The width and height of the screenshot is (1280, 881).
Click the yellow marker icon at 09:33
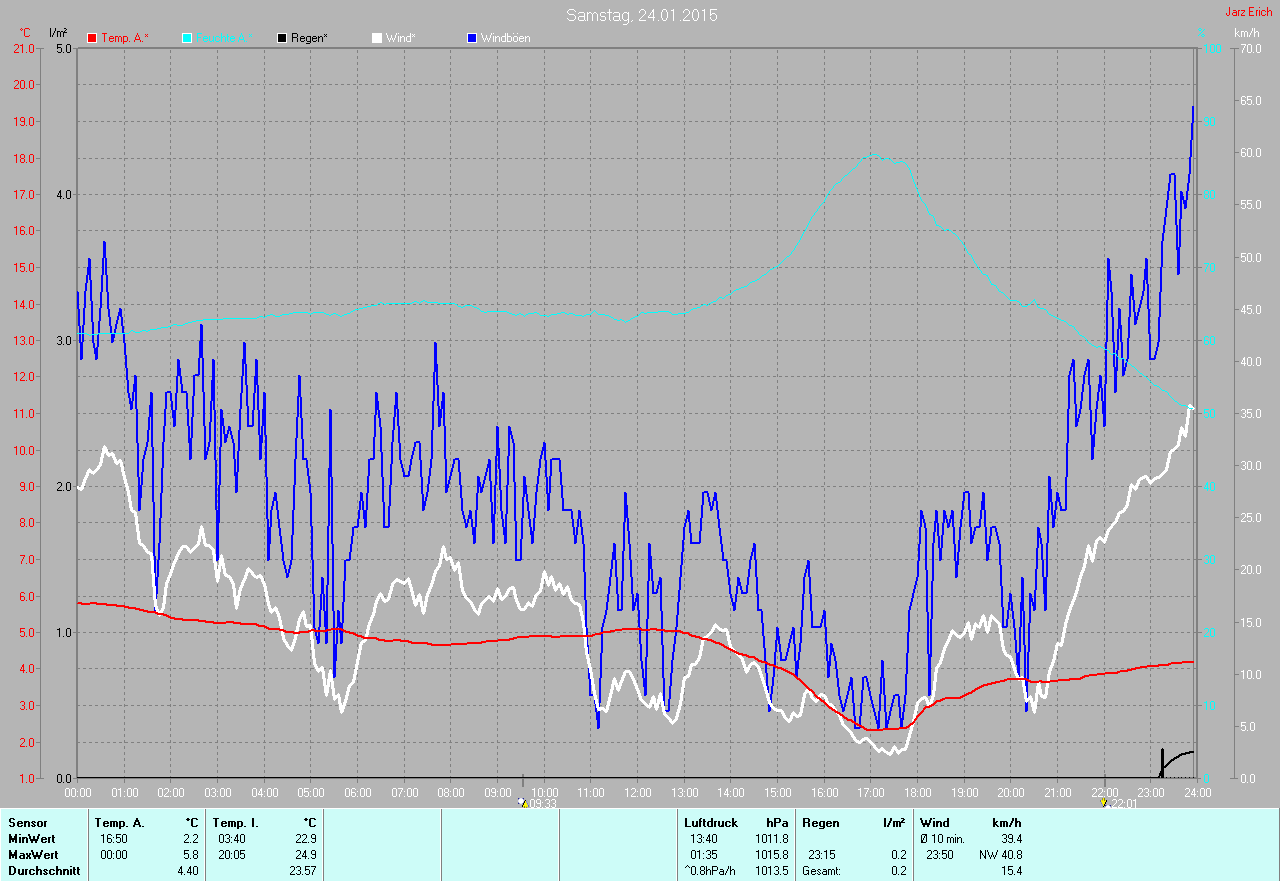(521, 802)
